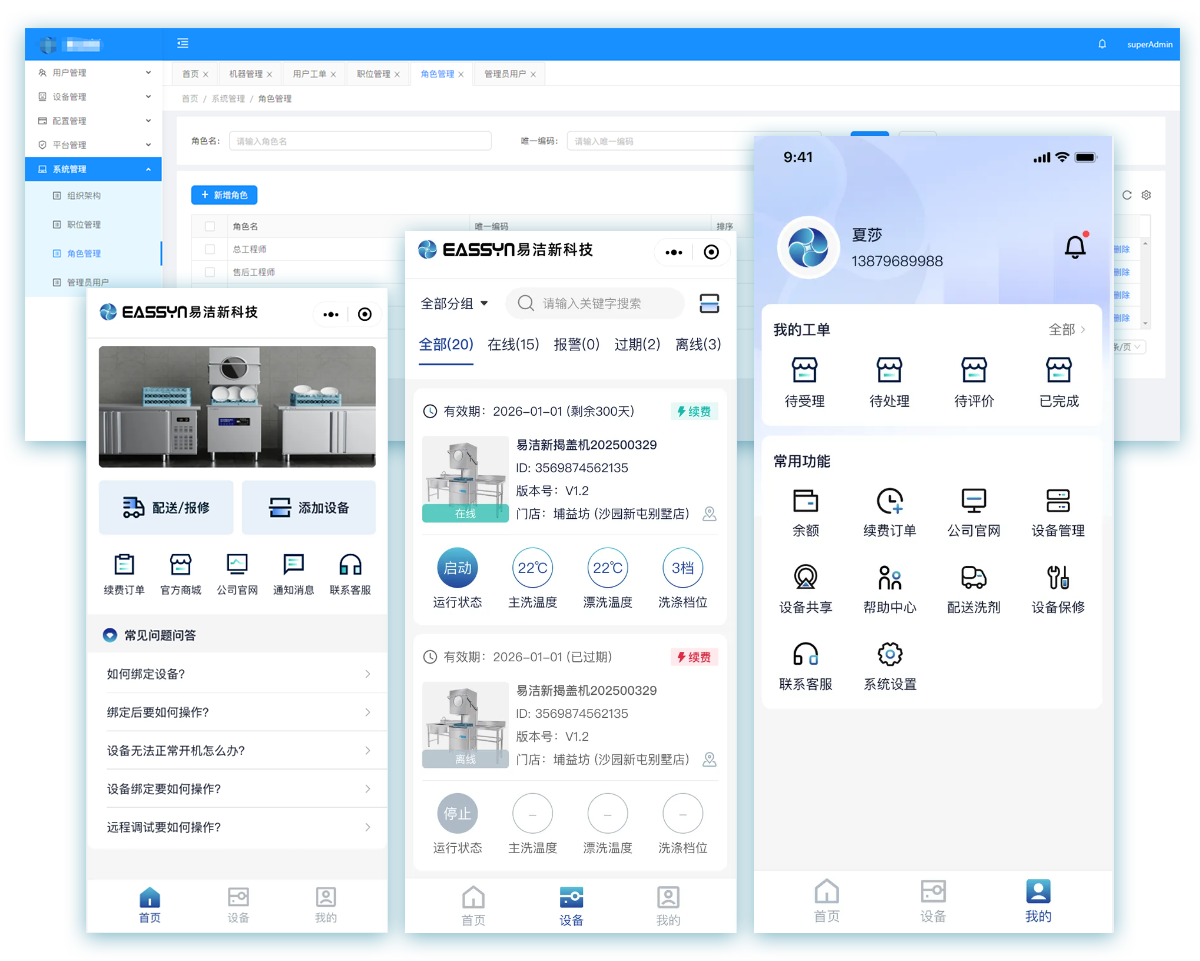Tap the 设备保修 wrench icon

click(1058, 577)
